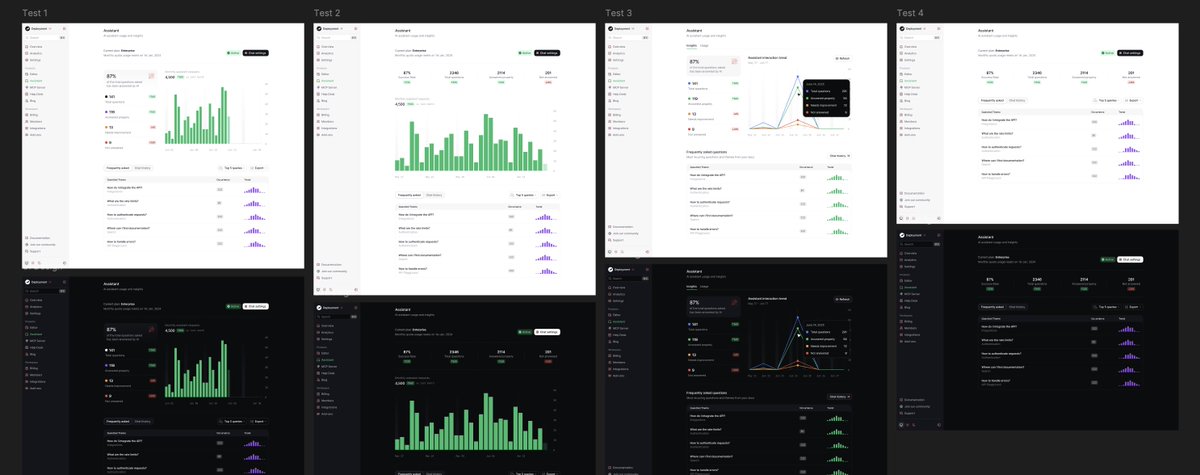
Task: Click 'How do I integrate the API?' row, Test 4 light
Action: coord(1060,122)
